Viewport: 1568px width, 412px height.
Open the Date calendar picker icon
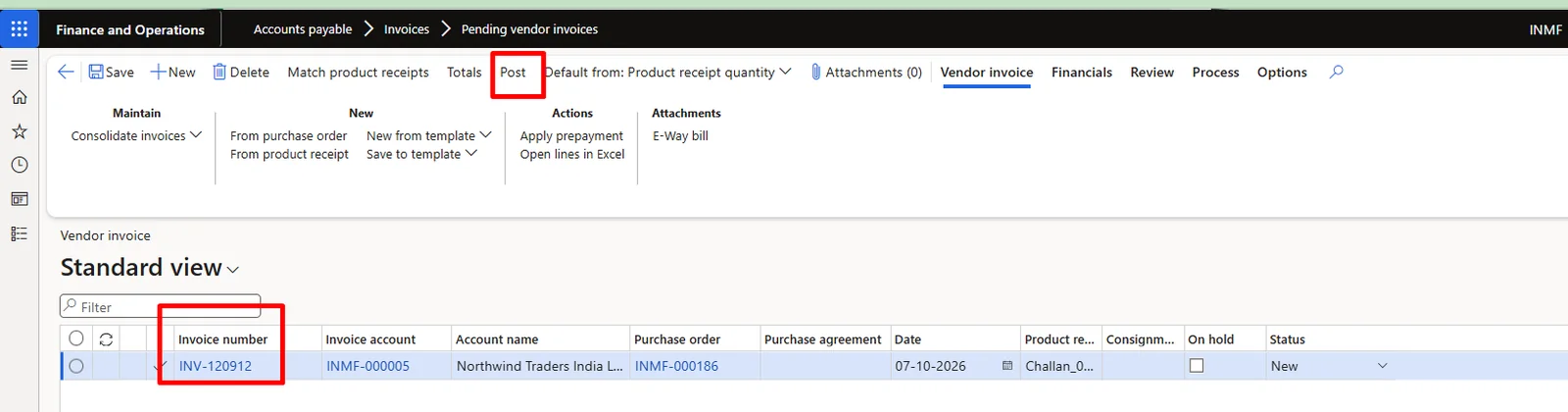tap(1006, 366)
